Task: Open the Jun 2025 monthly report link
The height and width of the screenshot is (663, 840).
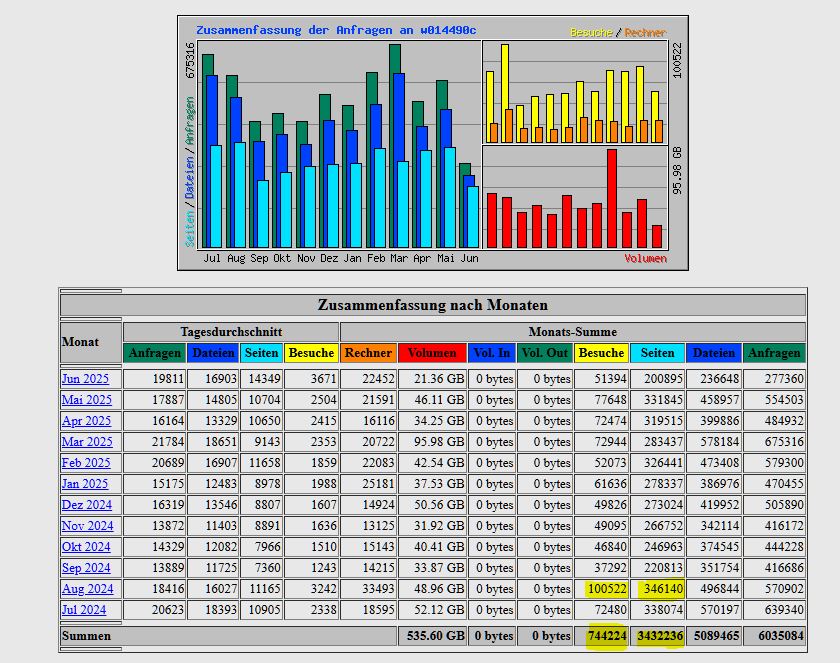Action: 85,379
